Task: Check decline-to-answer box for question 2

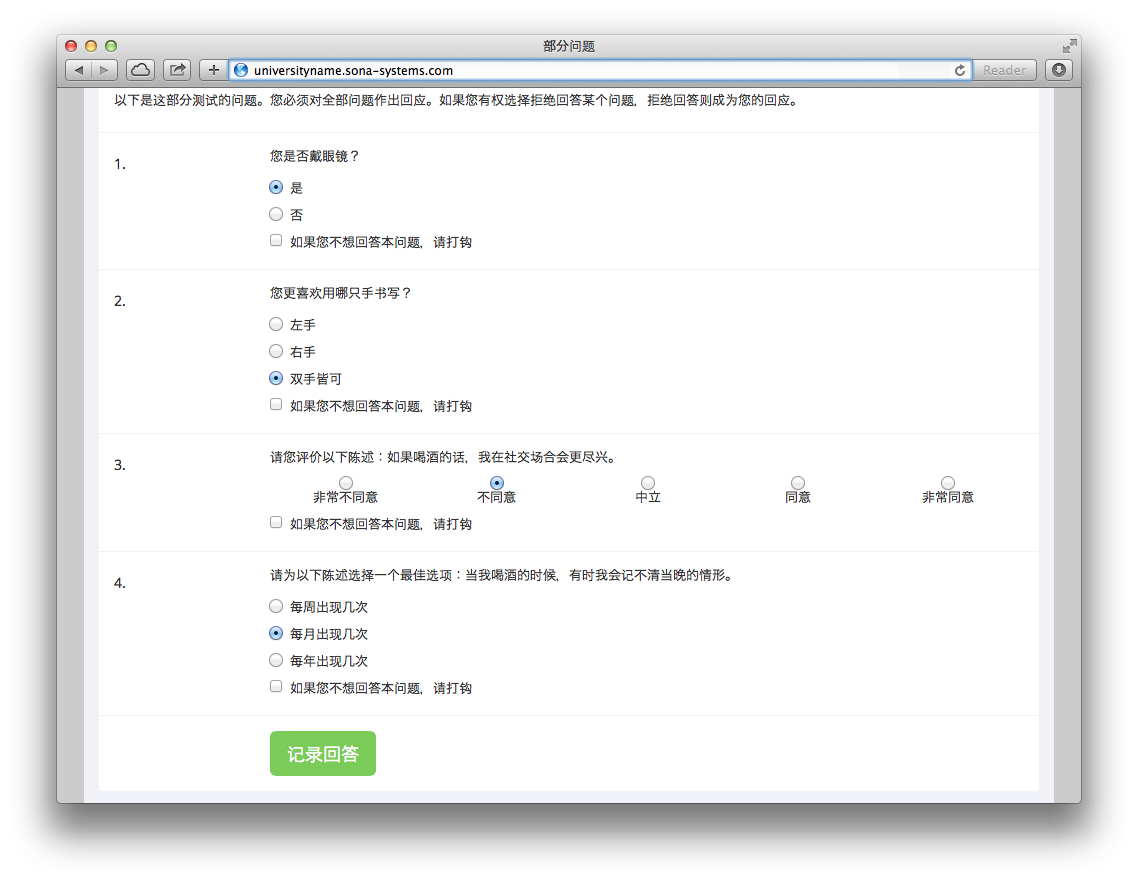Action: (x=276, y=404)
